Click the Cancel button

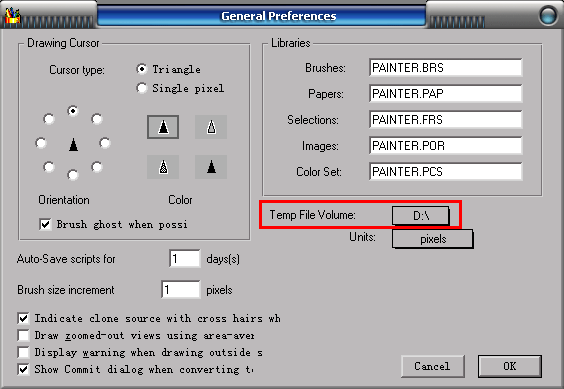(432, 366)
